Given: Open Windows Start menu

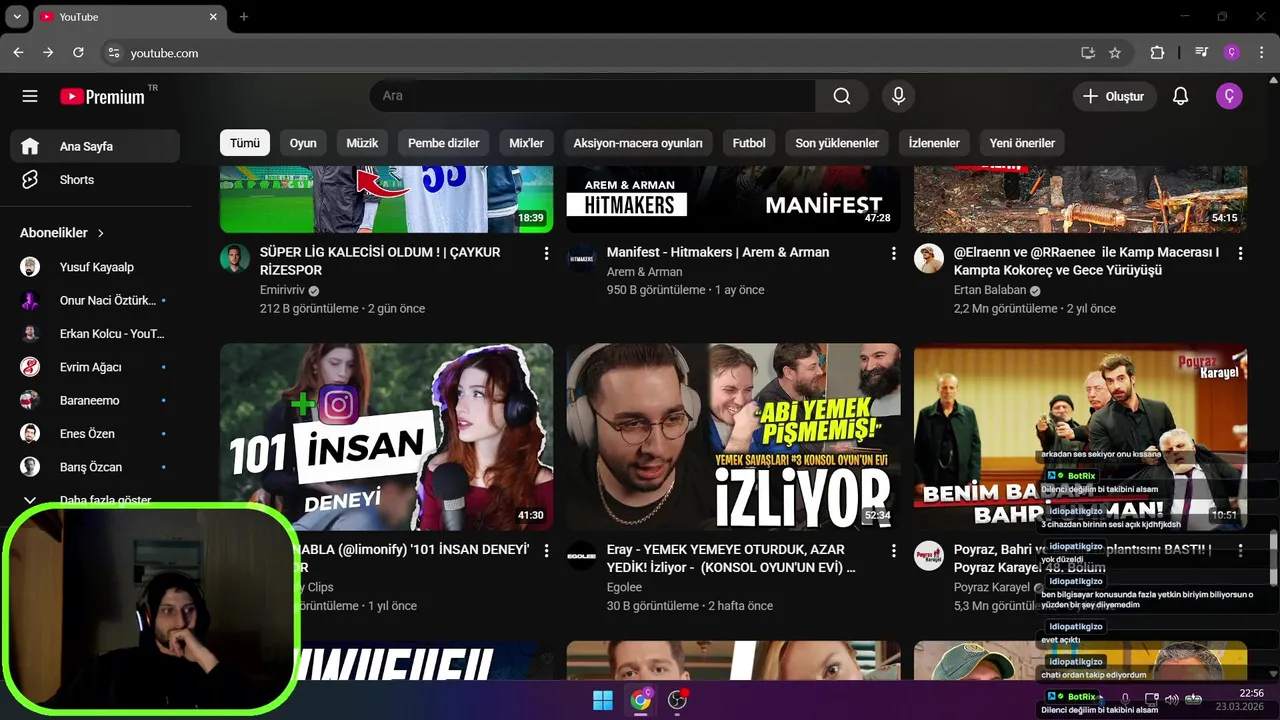Looking at the screenshot, I should click(x=603, y=700).
